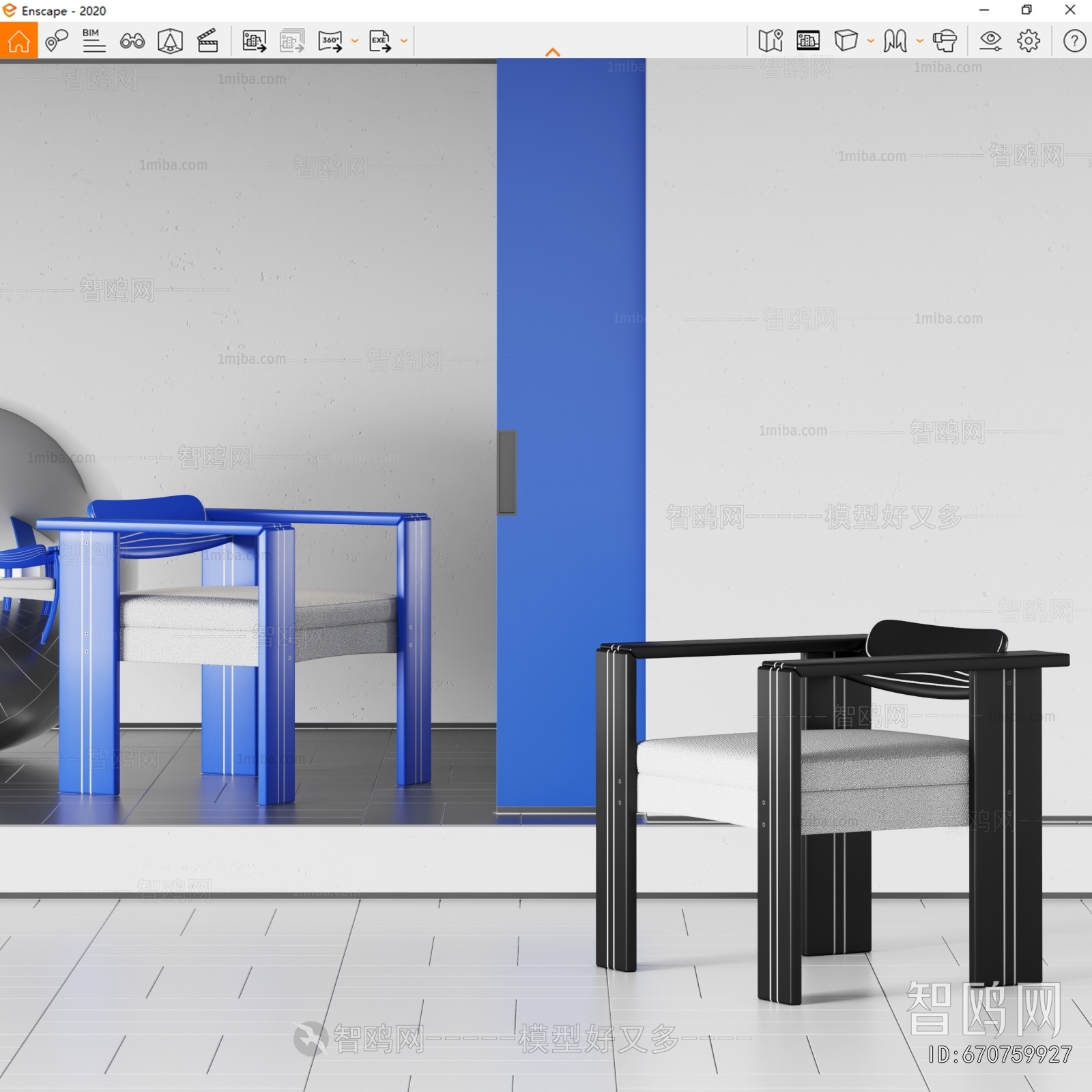Open Visual Settings eye icon

pyautogui.click(x=990, y=41)
